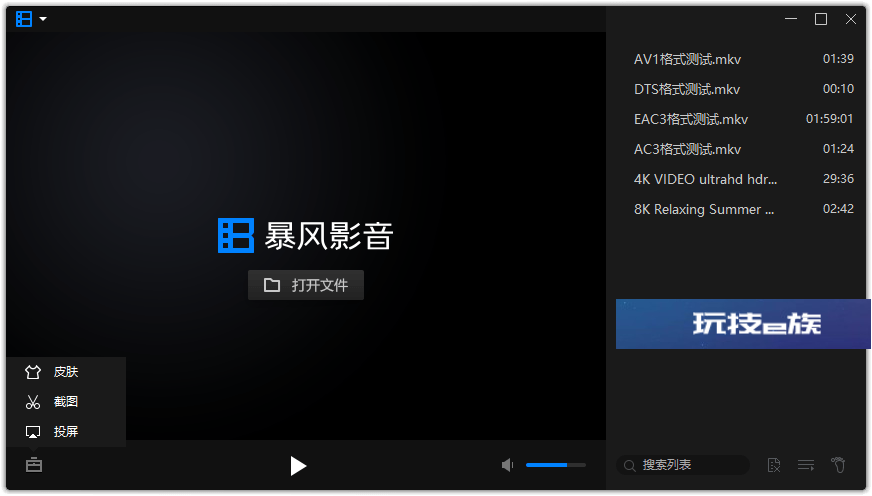Click the 投屏 cast screen icon
Screen dimensions: 872x496
[33, 432]
